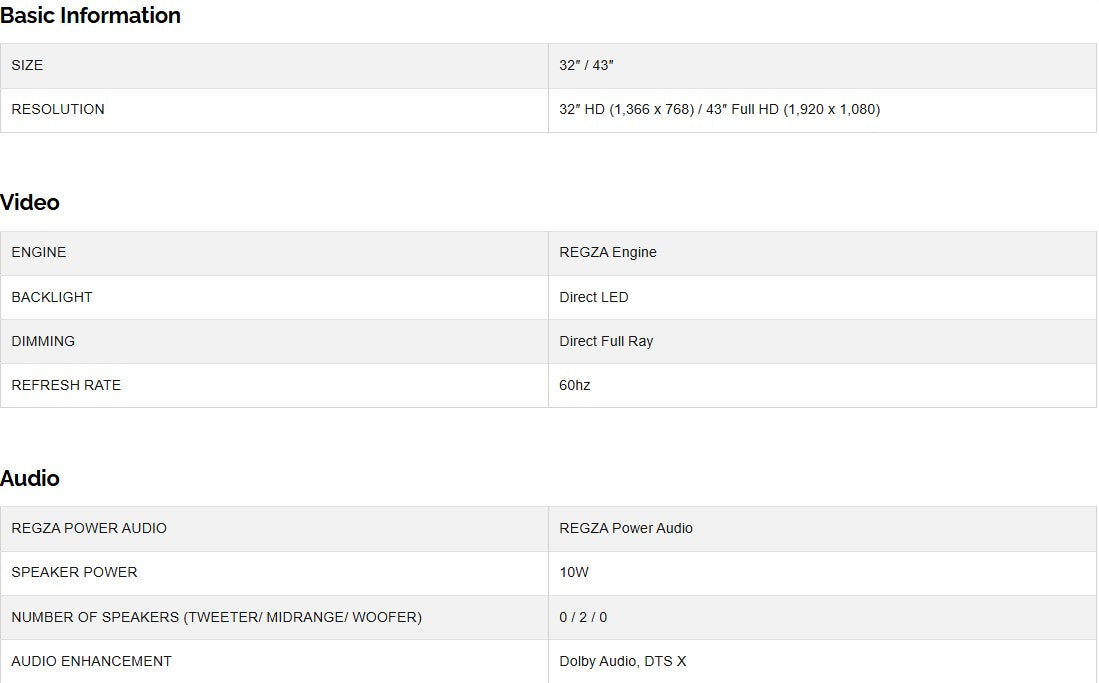Image resolution: width=1099 pixels, height=683 pixels.
Task: Click the Dolby Audio, DTS X value
Action: tap(623, 661)
